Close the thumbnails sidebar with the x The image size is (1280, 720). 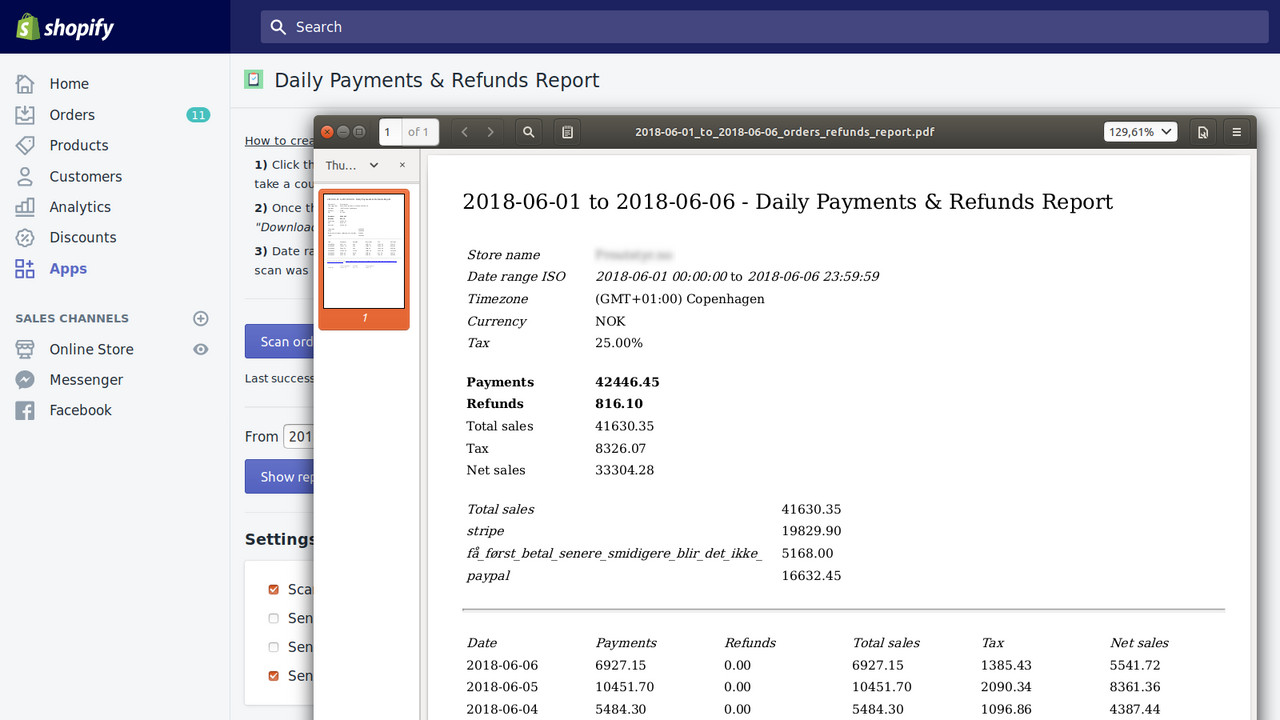[x=402, y=165]
